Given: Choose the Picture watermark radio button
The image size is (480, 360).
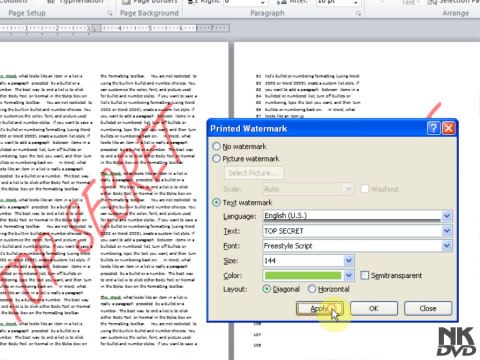Looking at the screenshot, I should pos(216,159).
